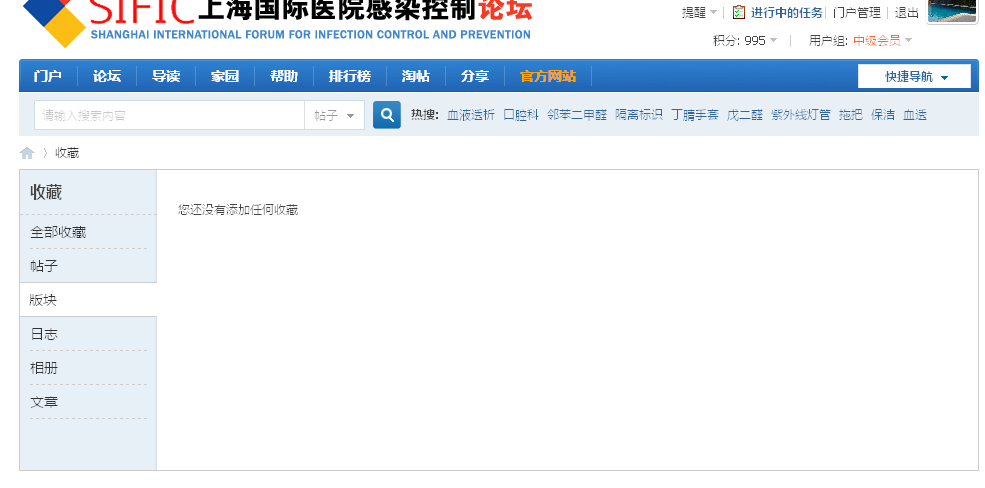Expand the 快捷导航 quick navigation menu

(914, 77)
